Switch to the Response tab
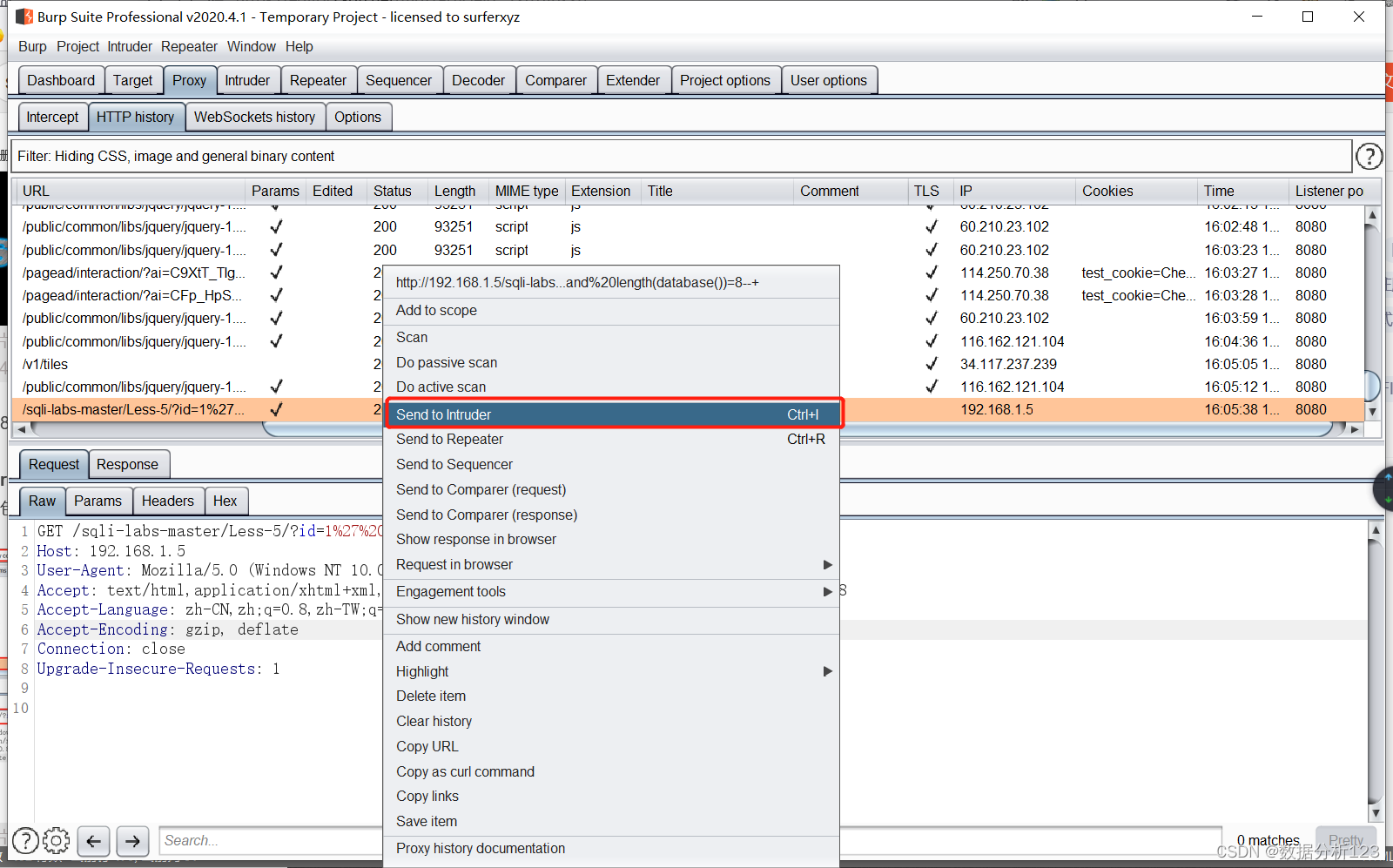 tap(127, 465)
